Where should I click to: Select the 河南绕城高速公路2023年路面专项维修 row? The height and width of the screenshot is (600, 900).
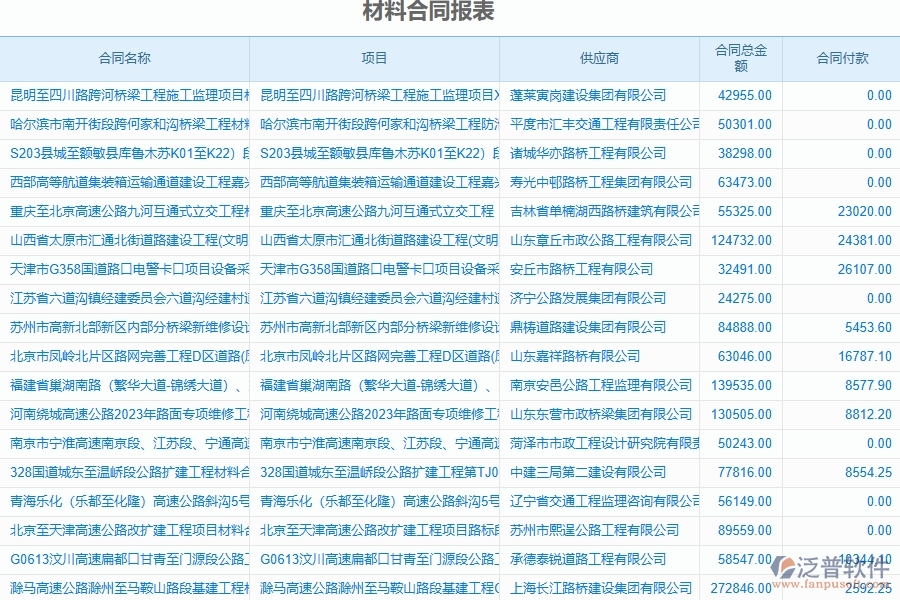120,413
